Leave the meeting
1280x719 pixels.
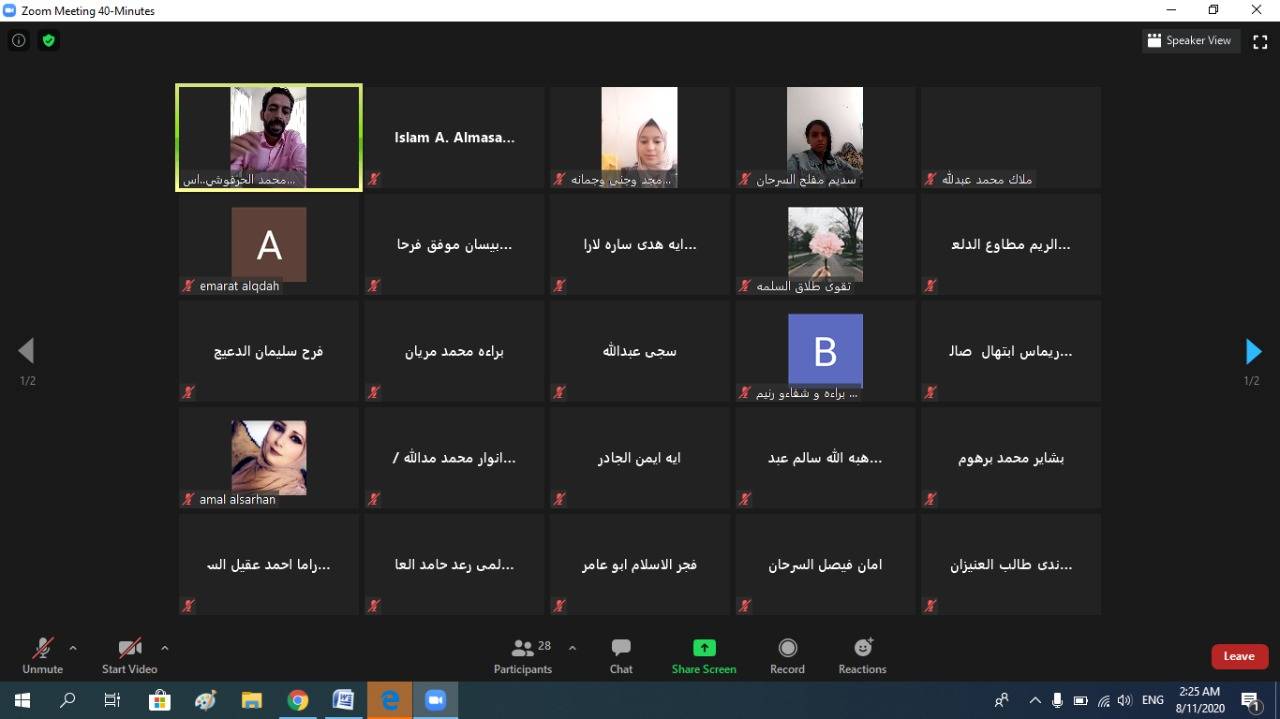click(1239, 656)
